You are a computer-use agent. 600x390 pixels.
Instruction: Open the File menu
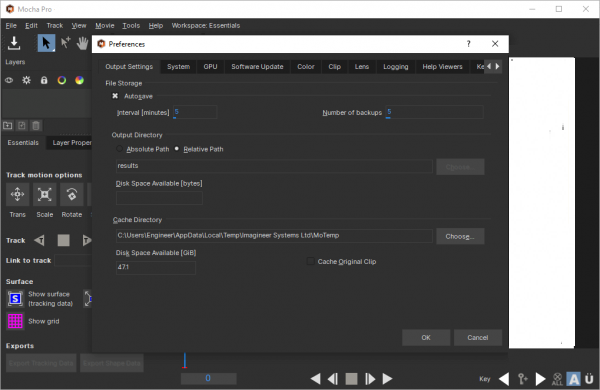[11, 26]
